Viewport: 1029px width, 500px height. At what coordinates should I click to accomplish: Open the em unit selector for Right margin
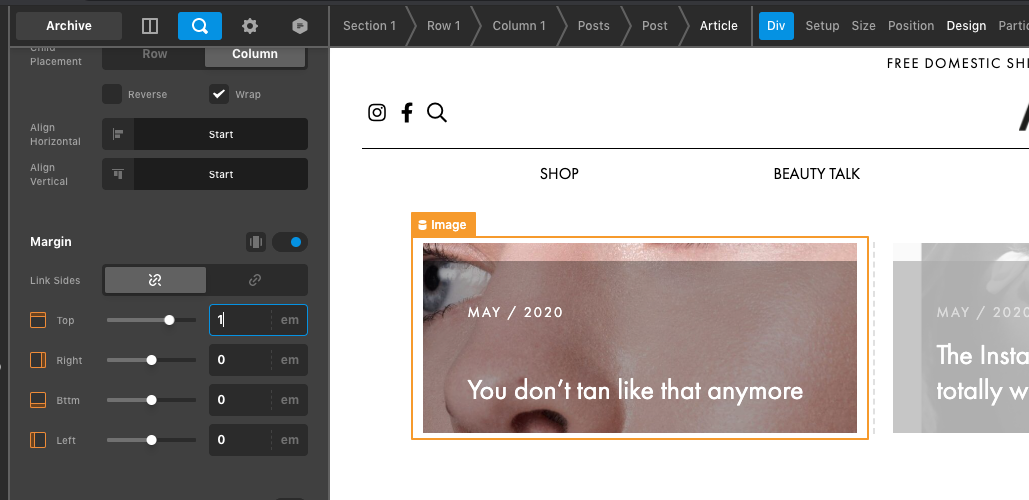289,360
